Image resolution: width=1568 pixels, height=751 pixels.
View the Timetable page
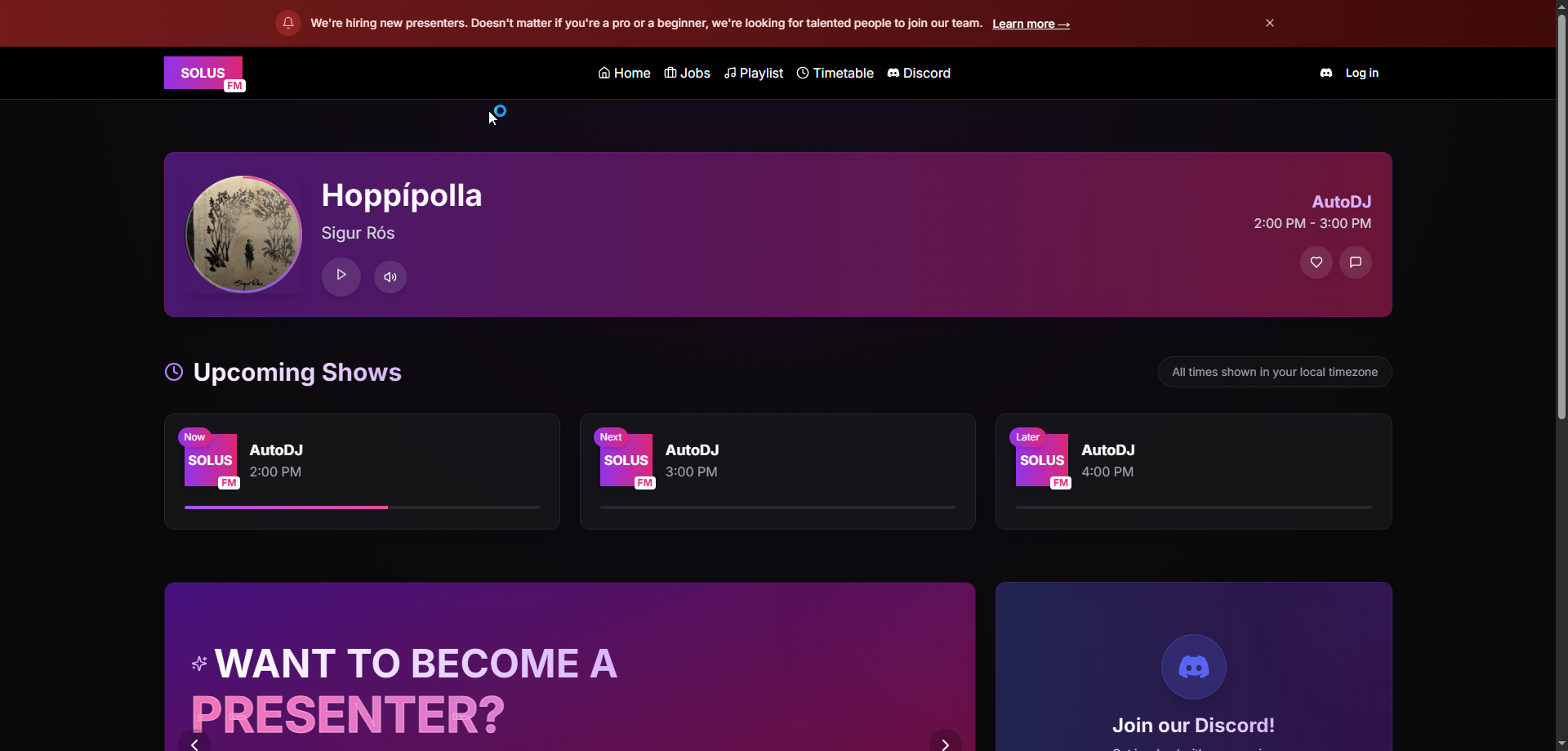tap(835, 73)
